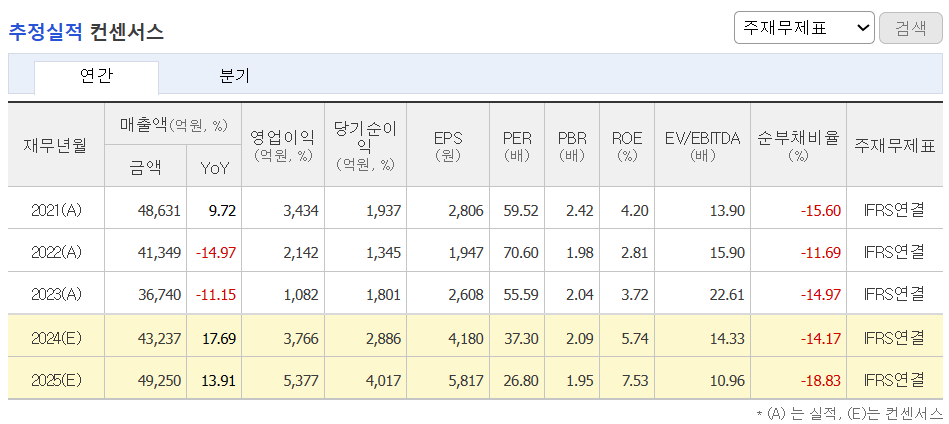The image size is (949, 424).
Task: Click operating profit value 1,082
Action: click(x=301, y=294)
